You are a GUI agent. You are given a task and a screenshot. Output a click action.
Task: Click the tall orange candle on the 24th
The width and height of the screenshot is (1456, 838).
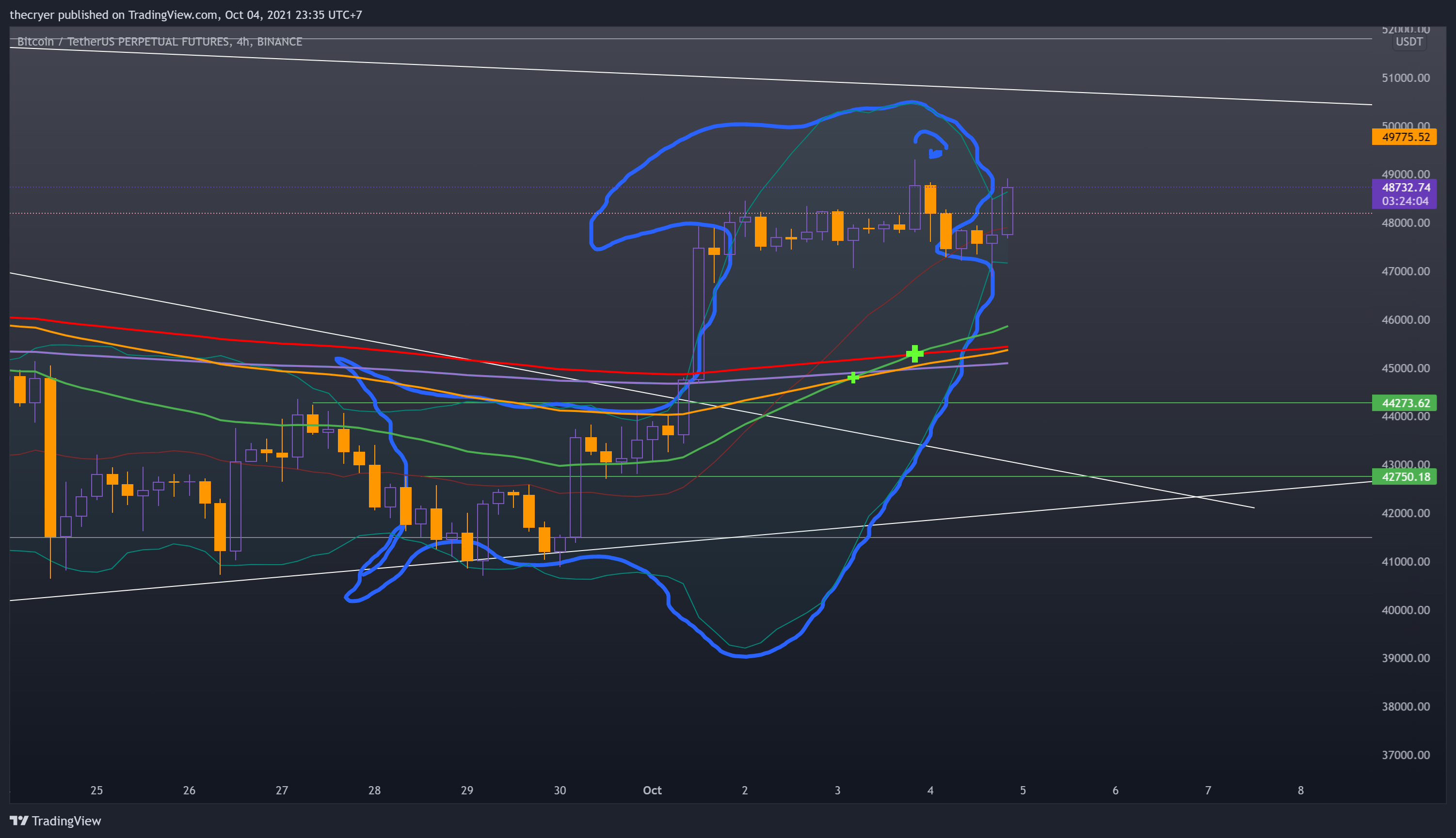click(x=50, y=458)
